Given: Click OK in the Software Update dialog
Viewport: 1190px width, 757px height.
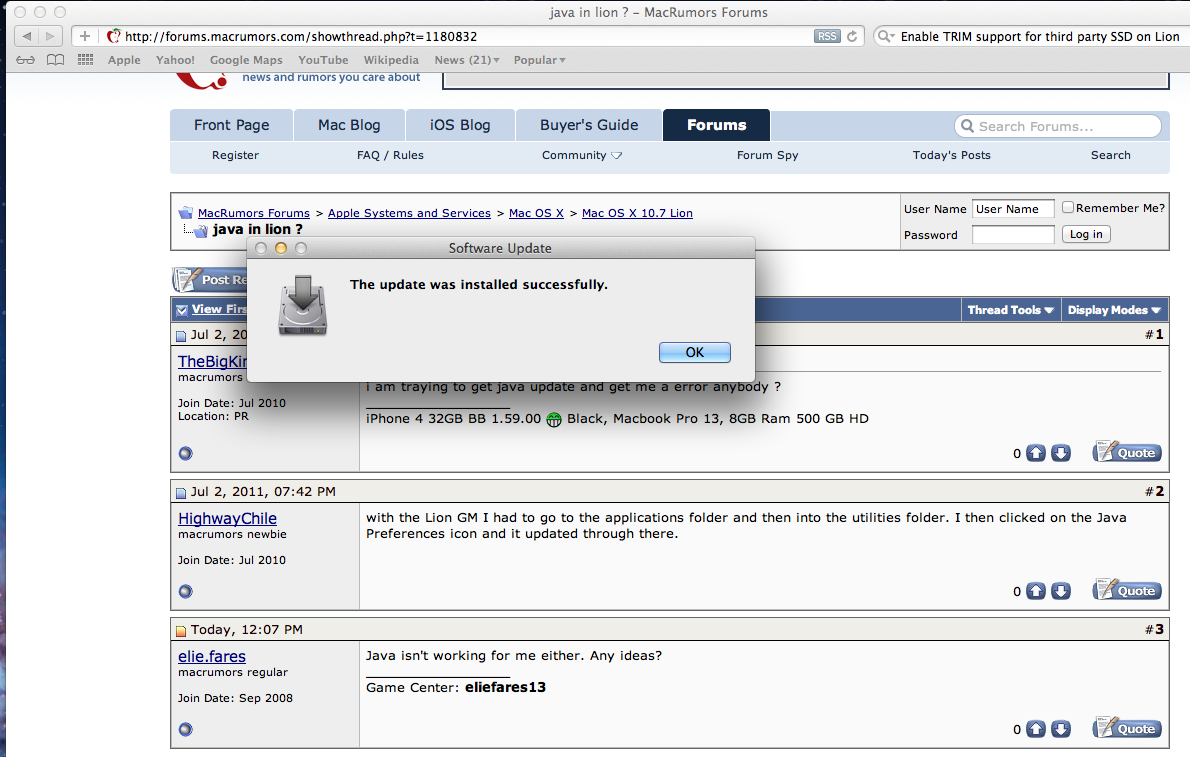Looking at the screenshot, I should pyautogui.click(x=694, y=352).
